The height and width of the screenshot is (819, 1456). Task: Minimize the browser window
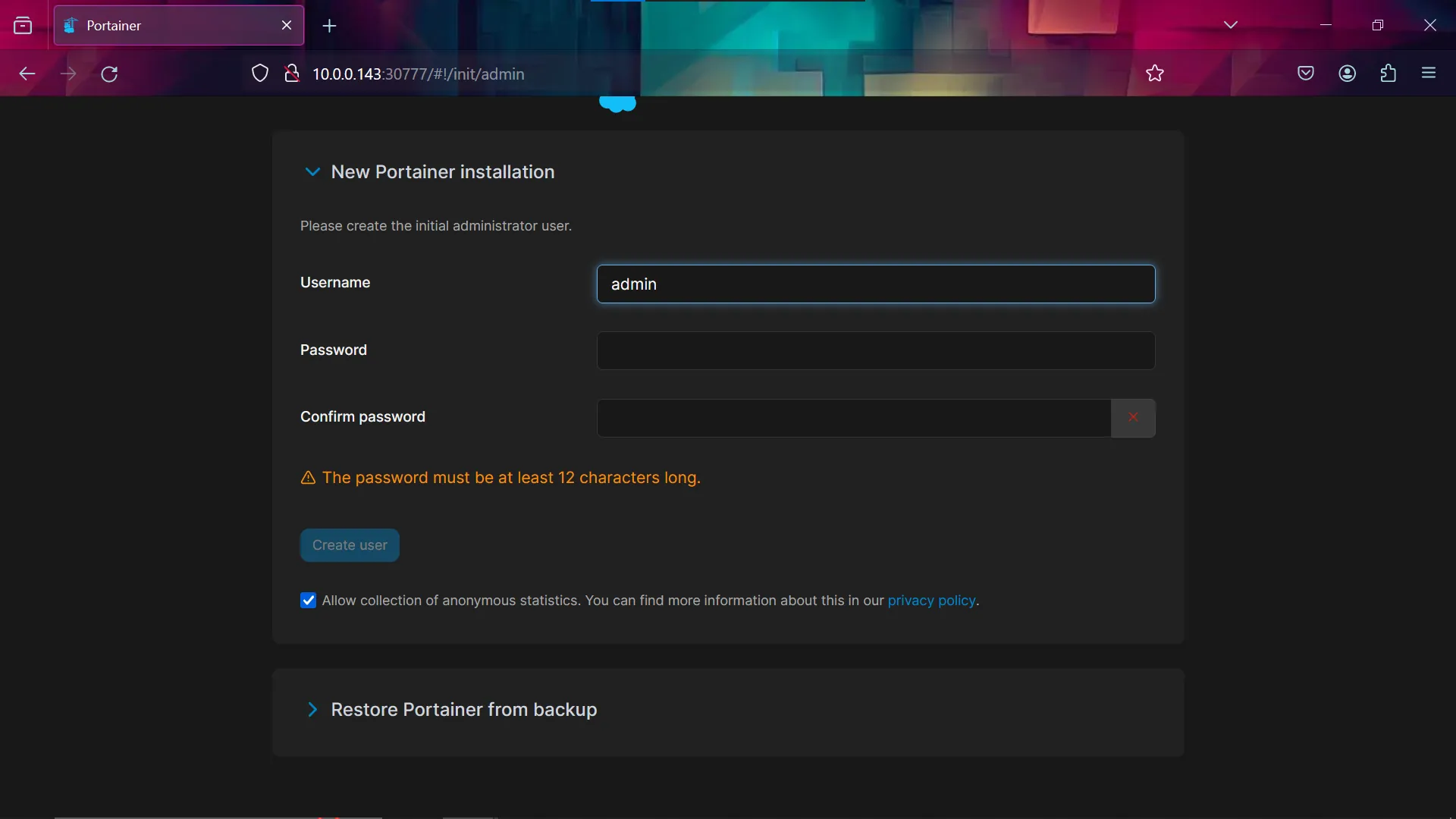click(1326, 26)
